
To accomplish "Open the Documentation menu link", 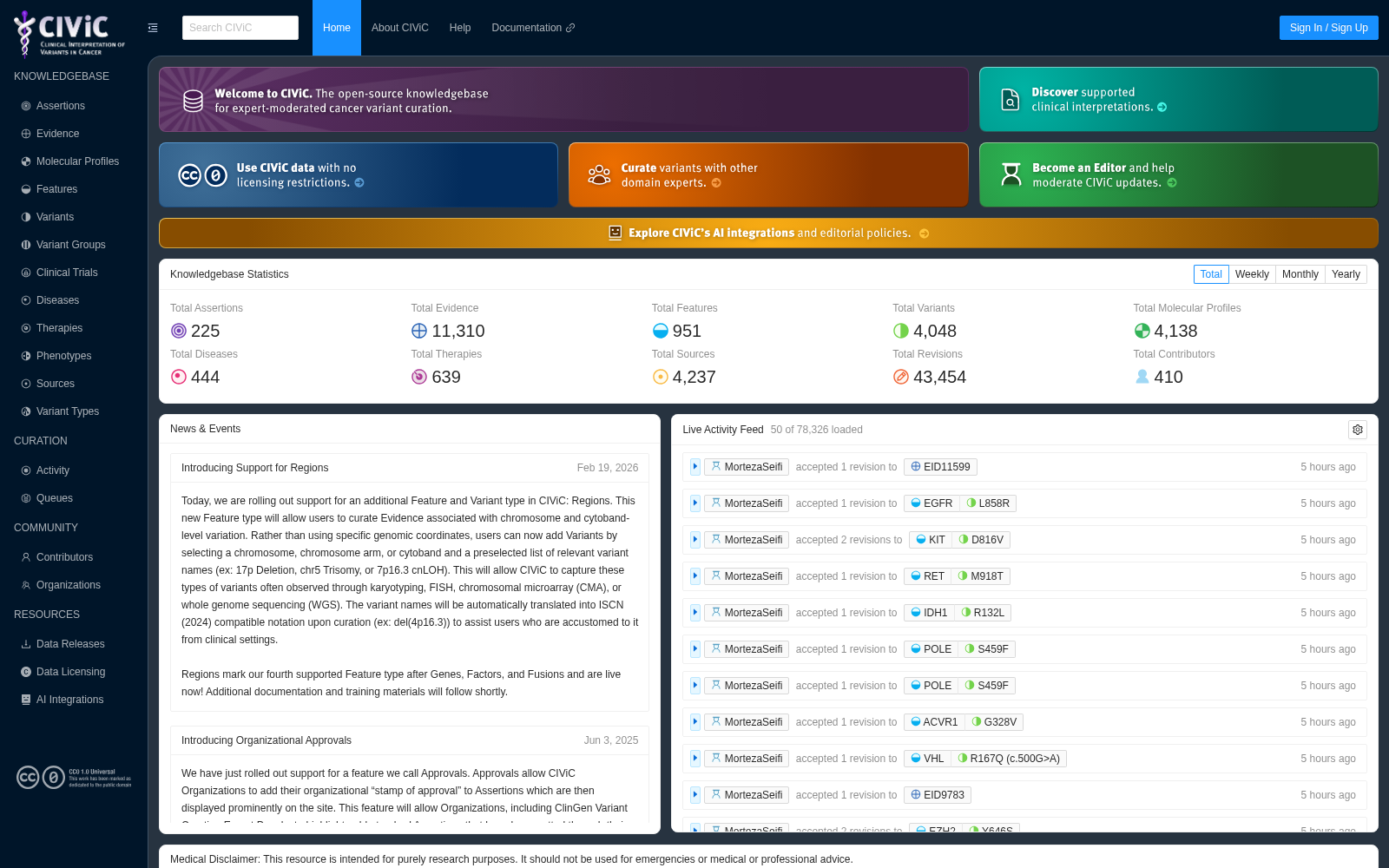I will [x=533, y=28].
